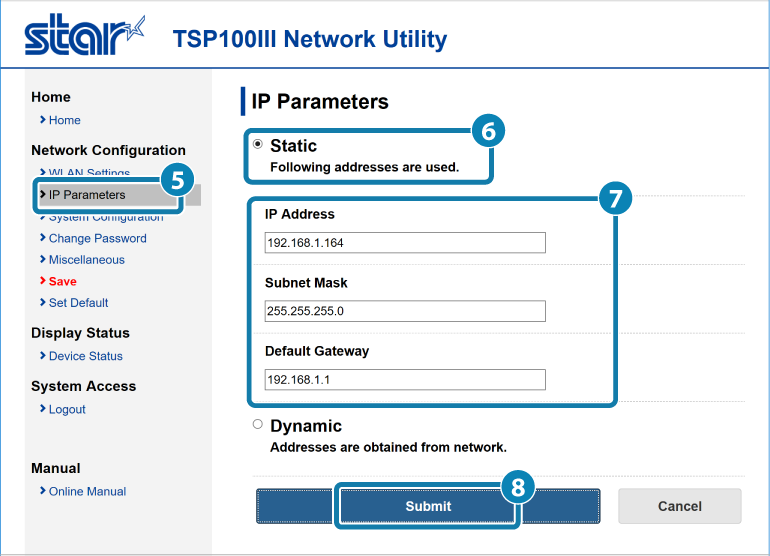Image resolution: width=770 pixels, height=556 pixels.
Task: Click the Subnet Mask input field
Action: 405,311
